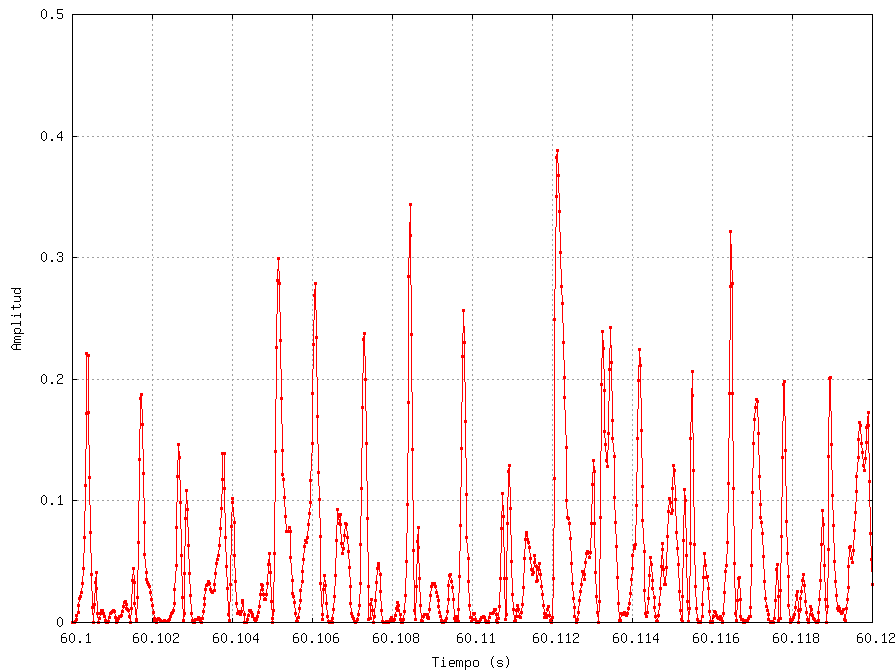The width and height of the screenshot is (895, 671).
Task: Click the y-axis tick label 0.1
Action: coord(55,501)
